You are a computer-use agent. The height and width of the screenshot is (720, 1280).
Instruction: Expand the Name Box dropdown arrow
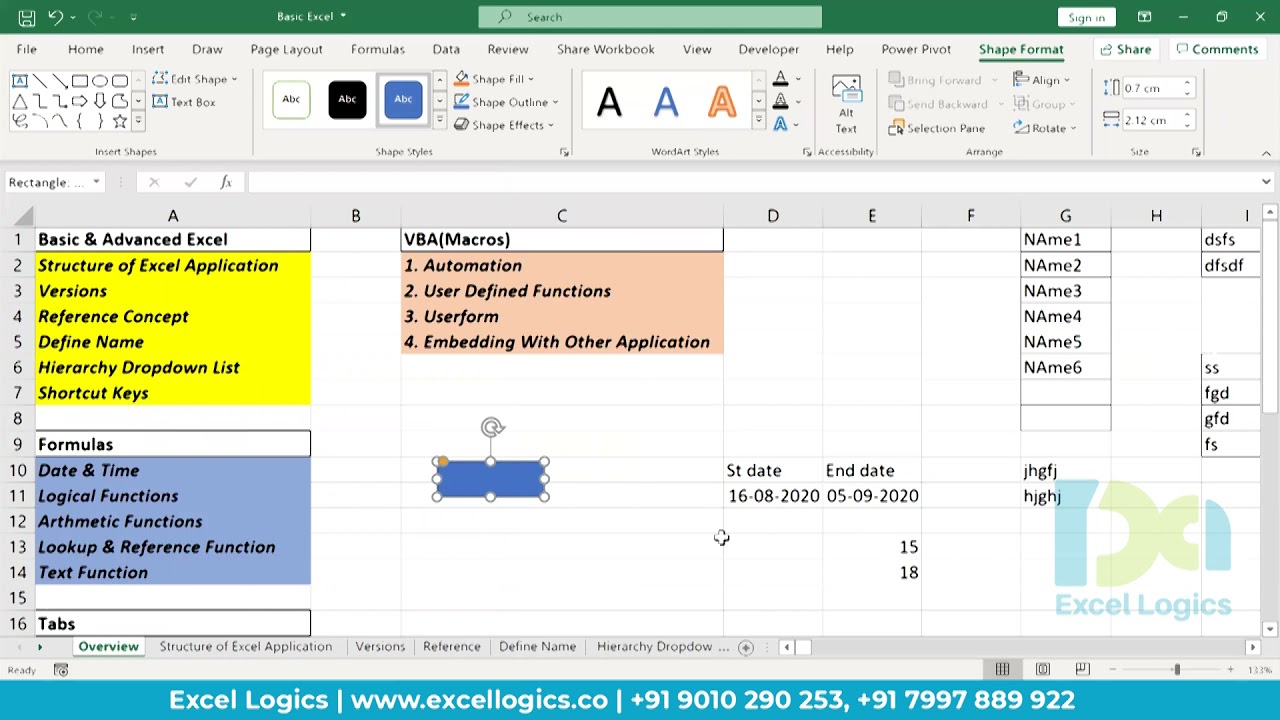pos(96,182)
